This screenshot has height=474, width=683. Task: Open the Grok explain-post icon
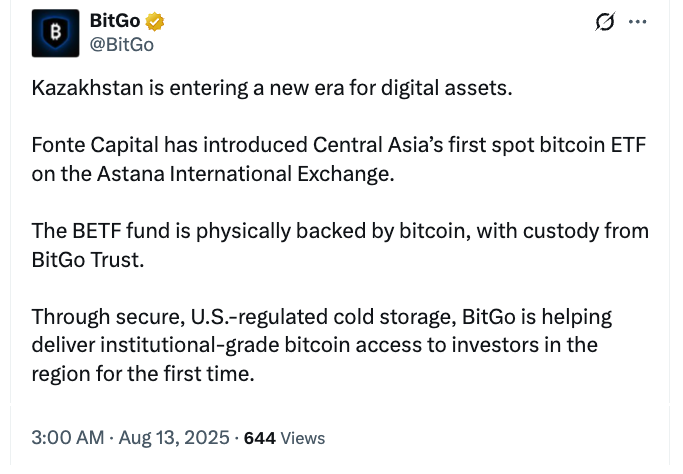click(604, 22)
